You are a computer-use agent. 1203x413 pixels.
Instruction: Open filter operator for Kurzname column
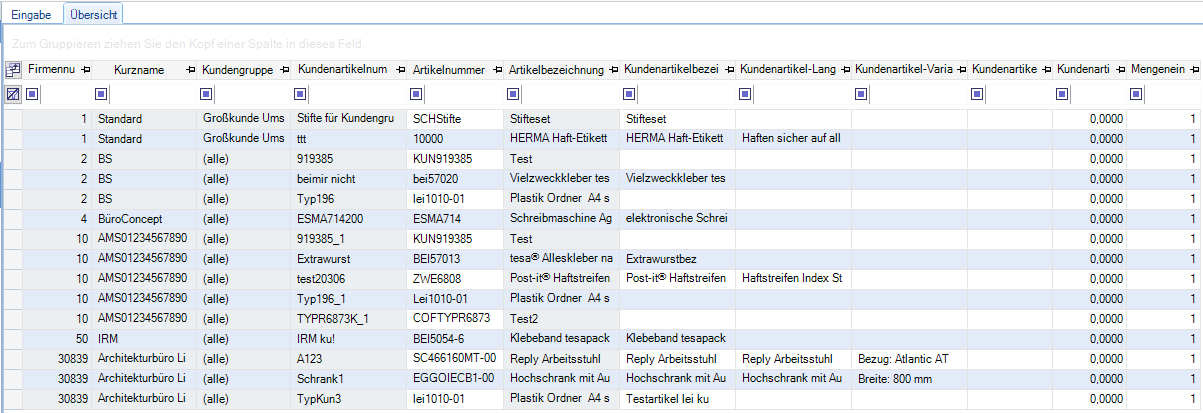tap(101, 95)
